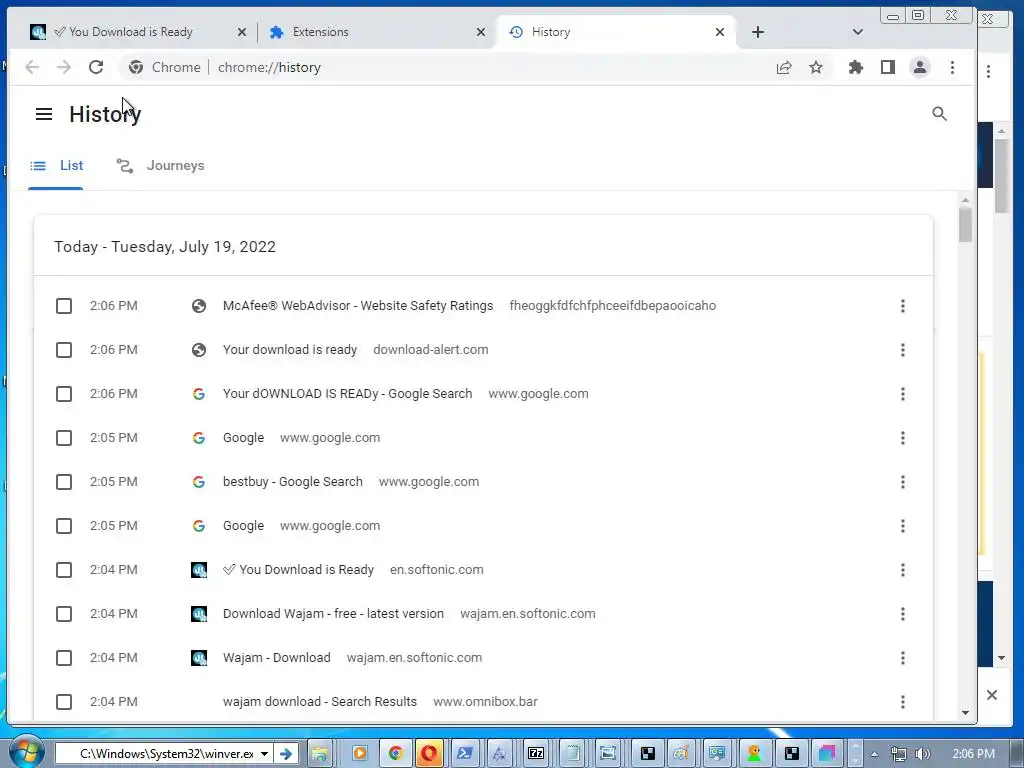Close the You Download is Ready tab
This screenshot has height=768, width=1024.
click(242, 32)
